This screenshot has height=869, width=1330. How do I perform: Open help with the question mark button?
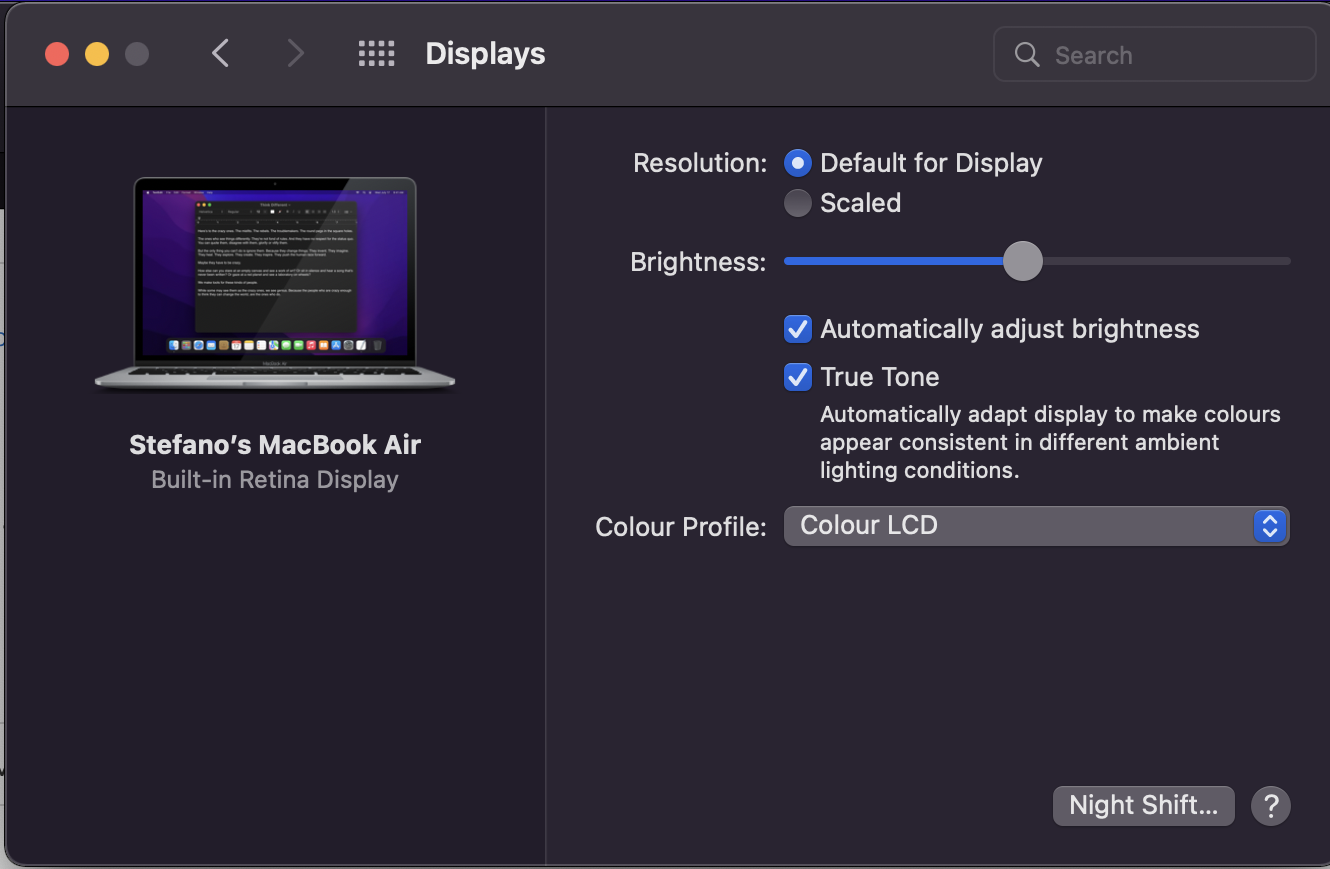tap(1271, 805)
